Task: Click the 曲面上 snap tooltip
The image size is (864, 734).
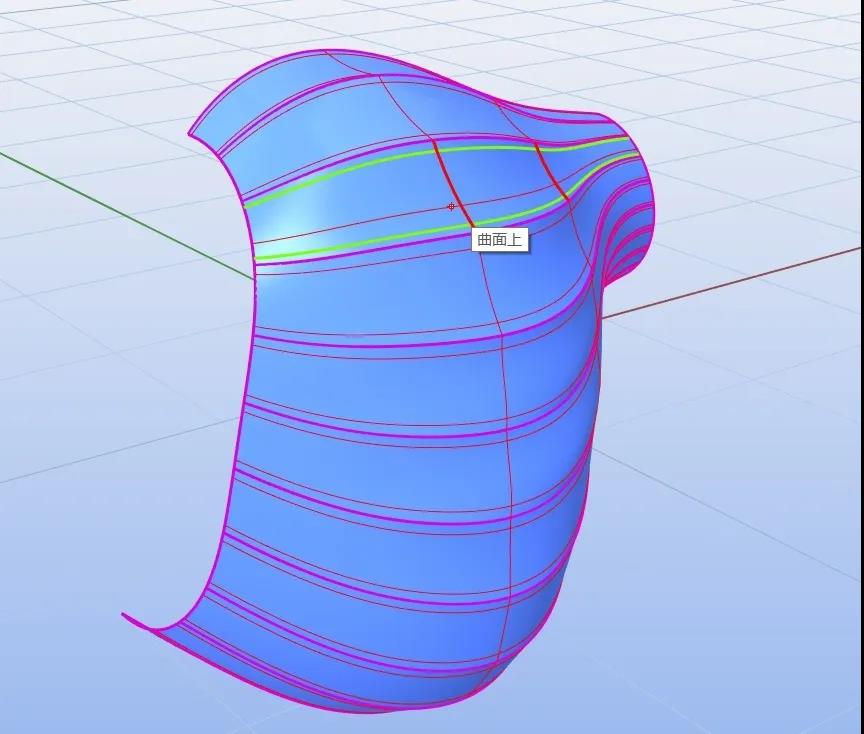Action: tap(500, 240)
